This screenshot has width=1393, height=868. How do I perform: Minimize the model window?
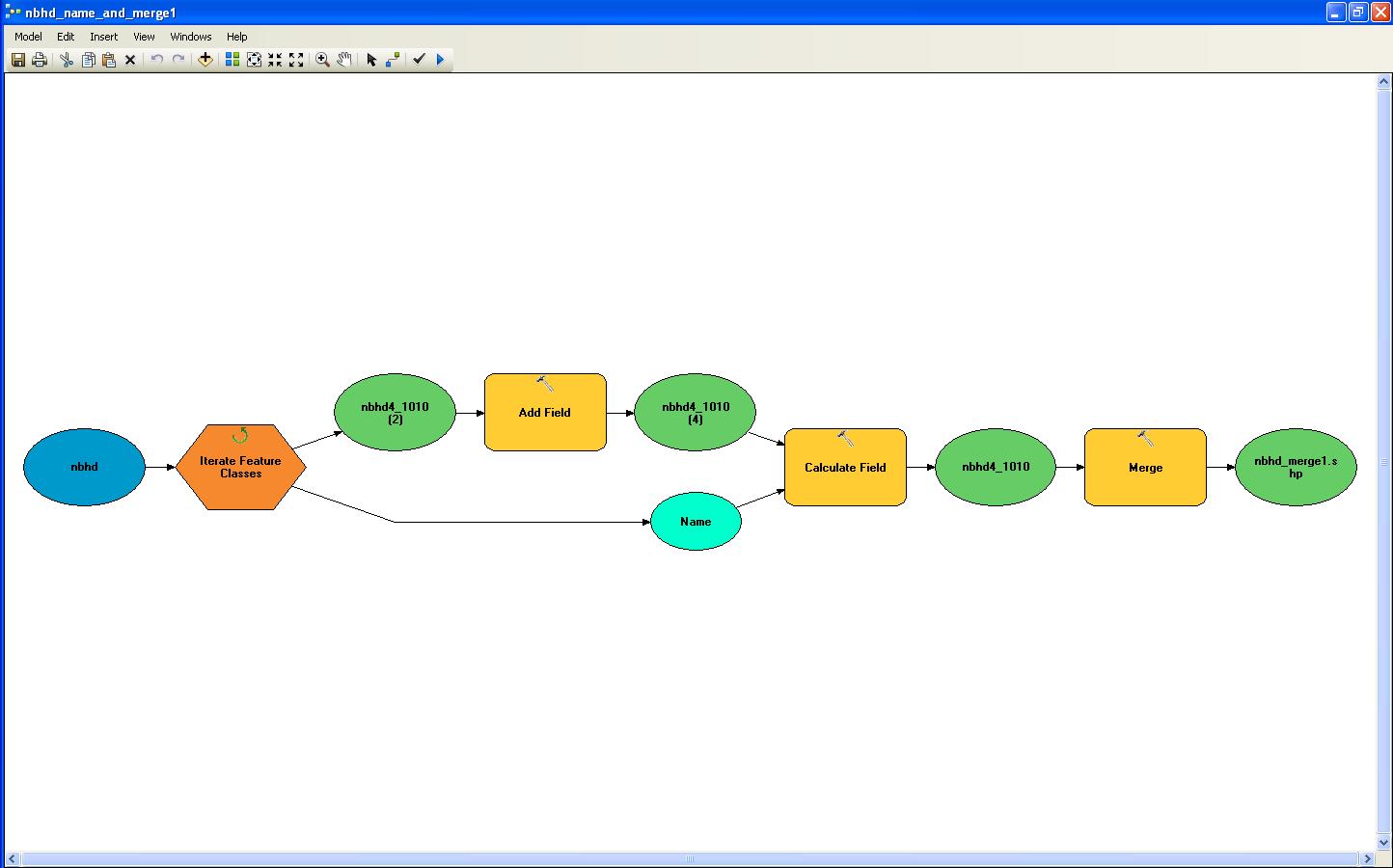click(1336, 13)
